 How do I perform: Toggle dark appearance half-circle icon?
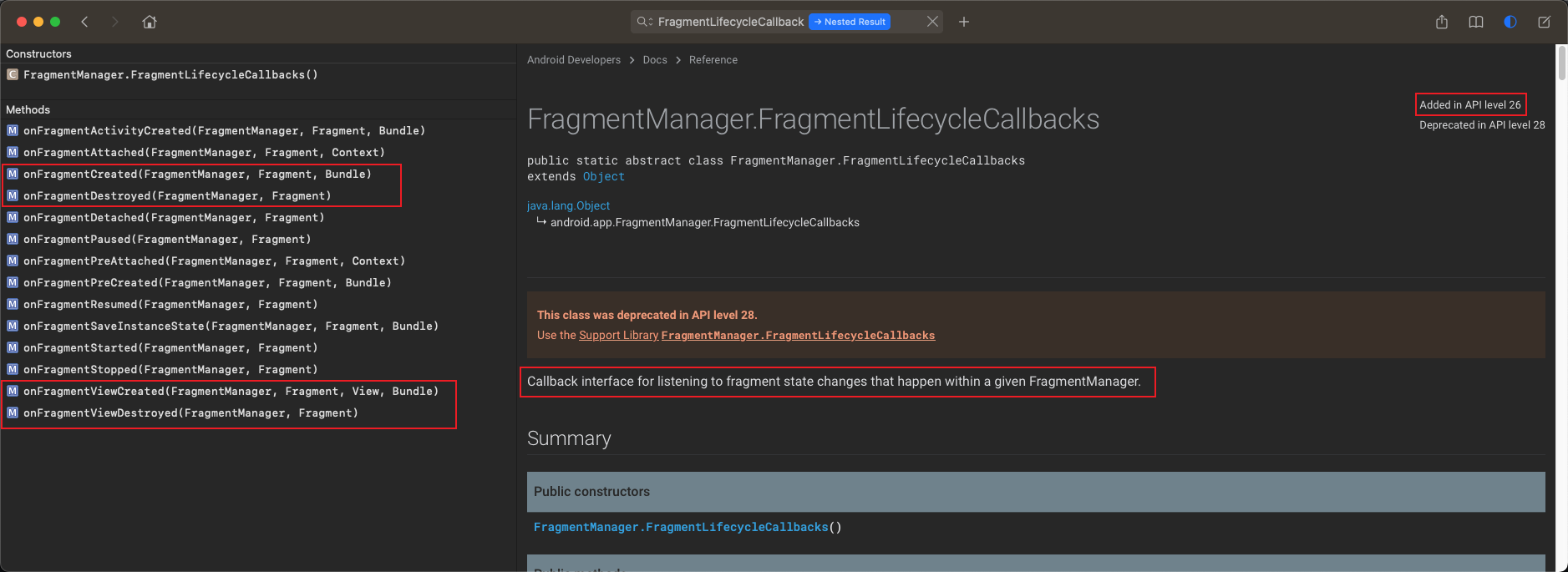1510,22
